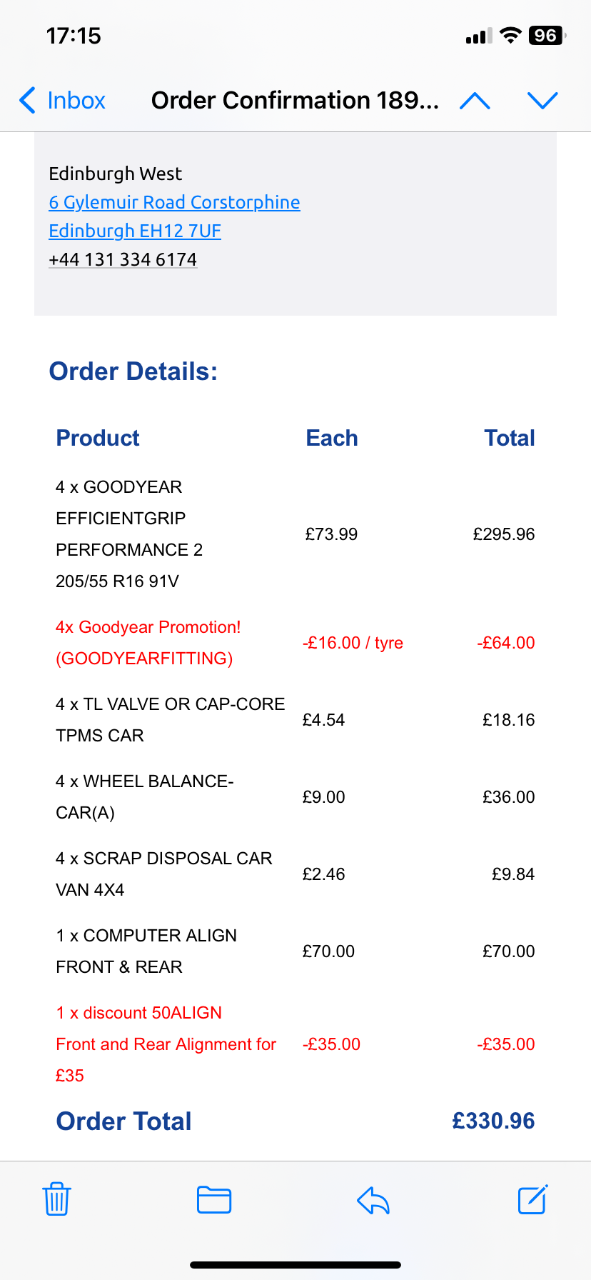Tap the Order Confirmation subject title
The image size is (591, 1280).
pyautogui.click(x=294, y=100)
